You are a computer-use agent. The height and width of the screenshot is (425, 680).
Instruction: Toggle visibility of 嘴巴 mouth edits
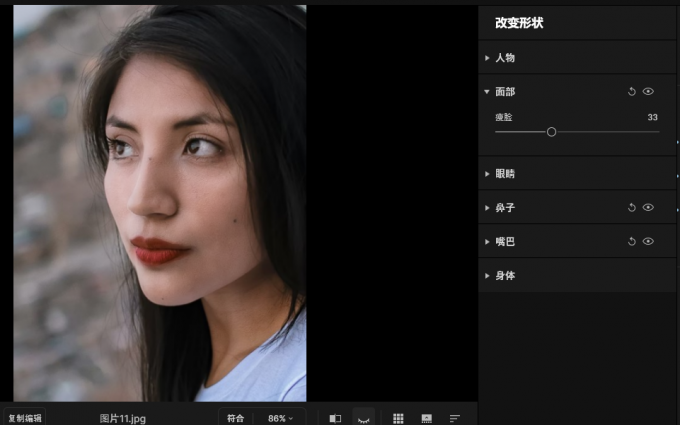pos(648,241)
